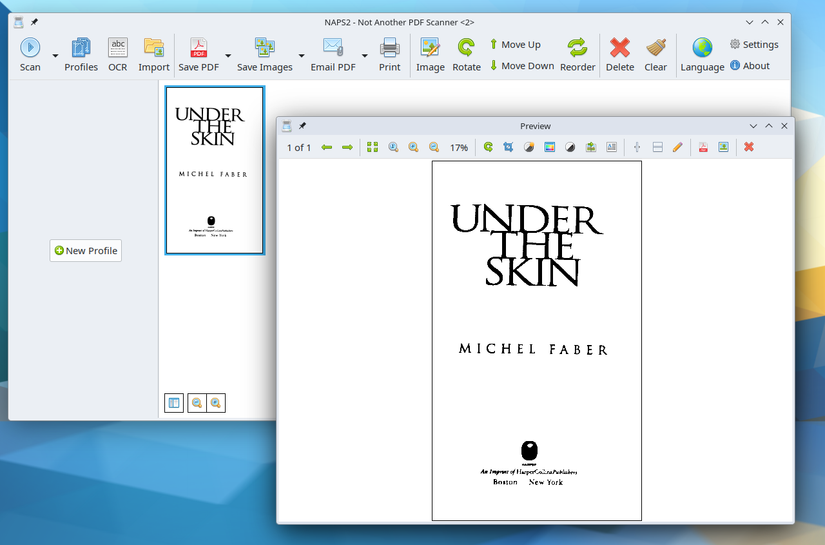The image size is (825, 545).
Task: Zoom in on the Preview page
Action: pyautogui.click(x=414, y=147)
